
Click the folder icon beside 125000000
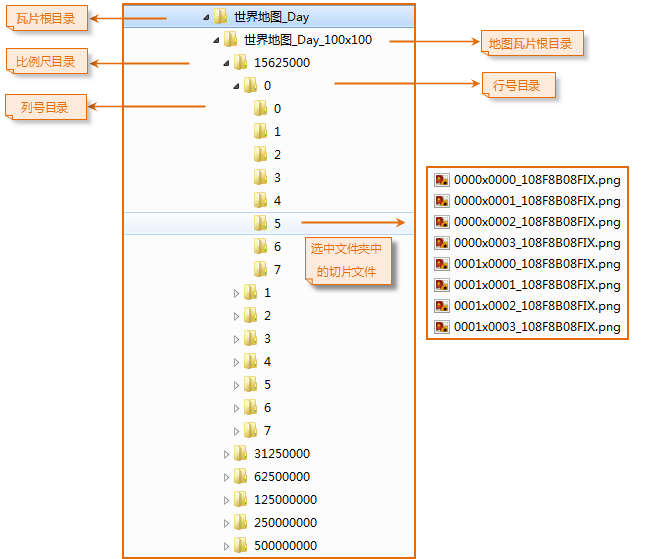coord(240,500)
